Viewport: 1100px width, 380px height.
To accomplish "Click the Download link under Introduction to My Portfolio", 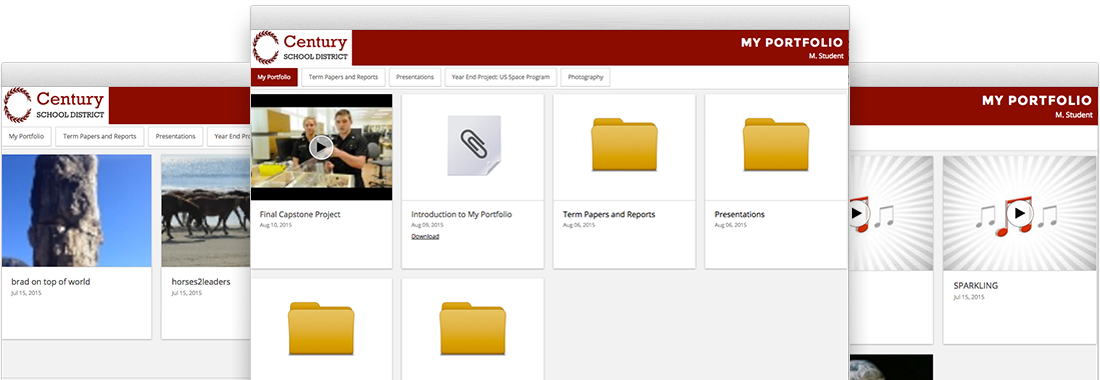I will point(425,237).
